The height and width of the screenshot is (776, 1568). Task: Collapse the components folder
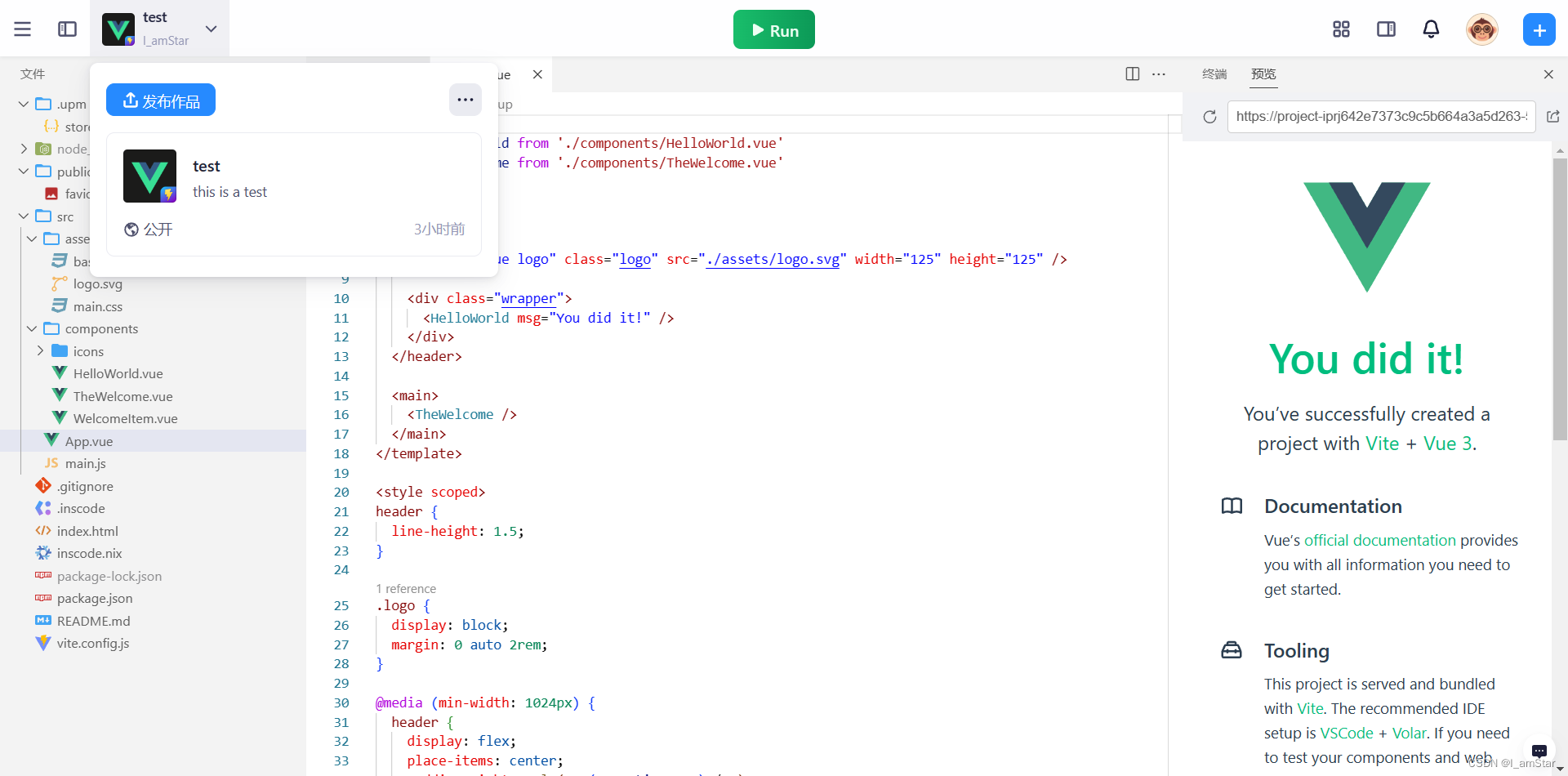coord(32,328)
